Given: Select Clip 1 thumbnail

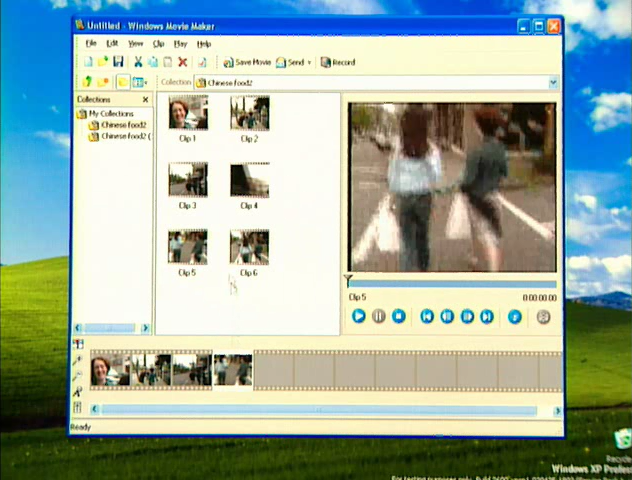Looking at the screenshot, I should pos(188,112).
